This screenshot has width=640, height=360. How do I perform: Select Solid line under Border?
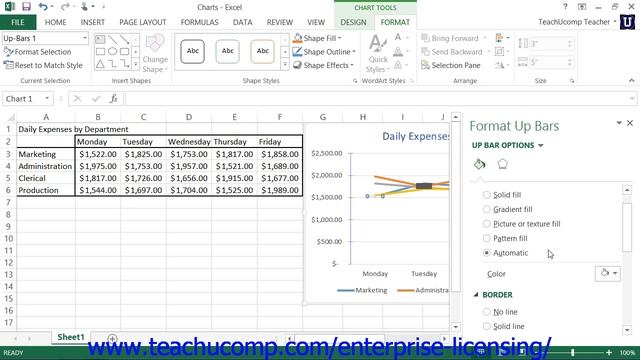(x=487, y=327)
